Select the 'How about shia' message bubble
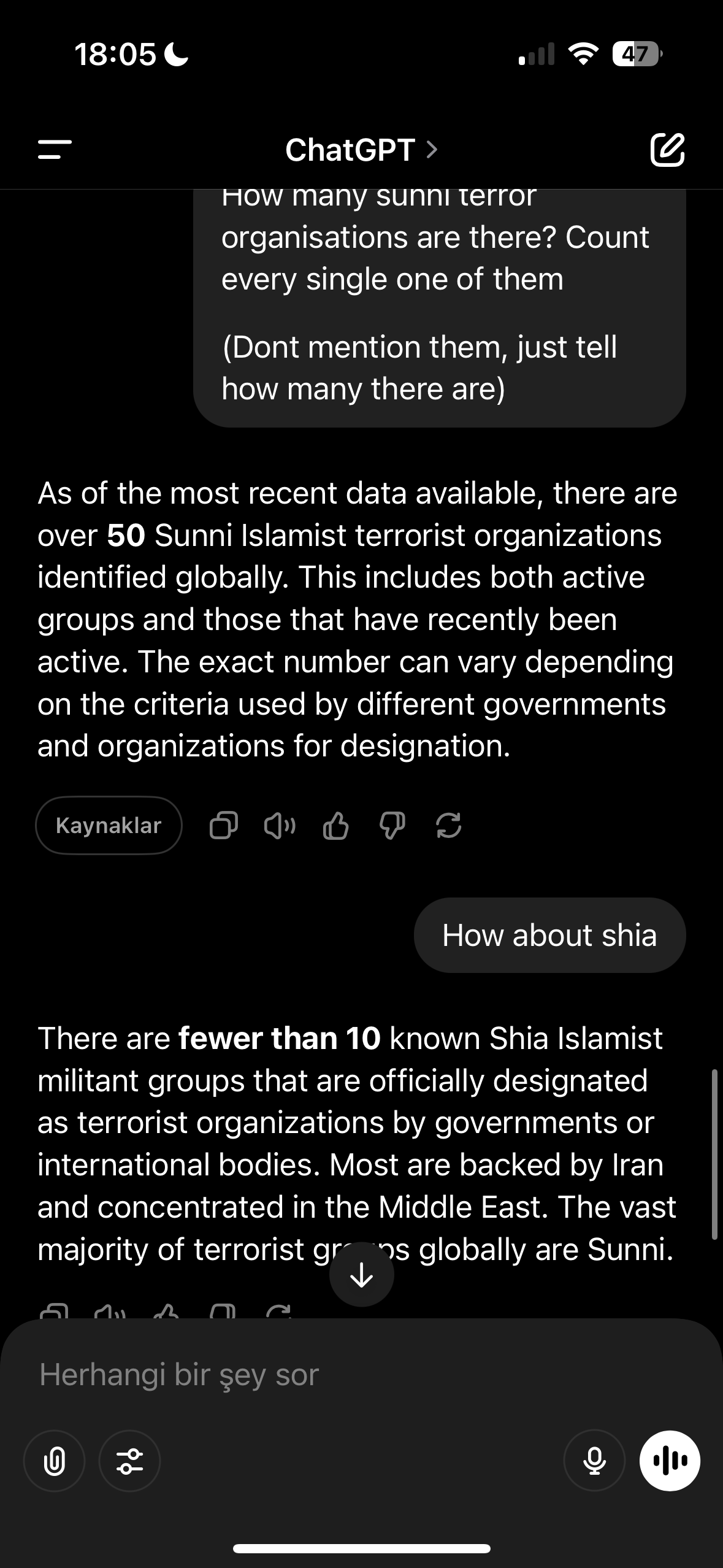 click(549, 936)
